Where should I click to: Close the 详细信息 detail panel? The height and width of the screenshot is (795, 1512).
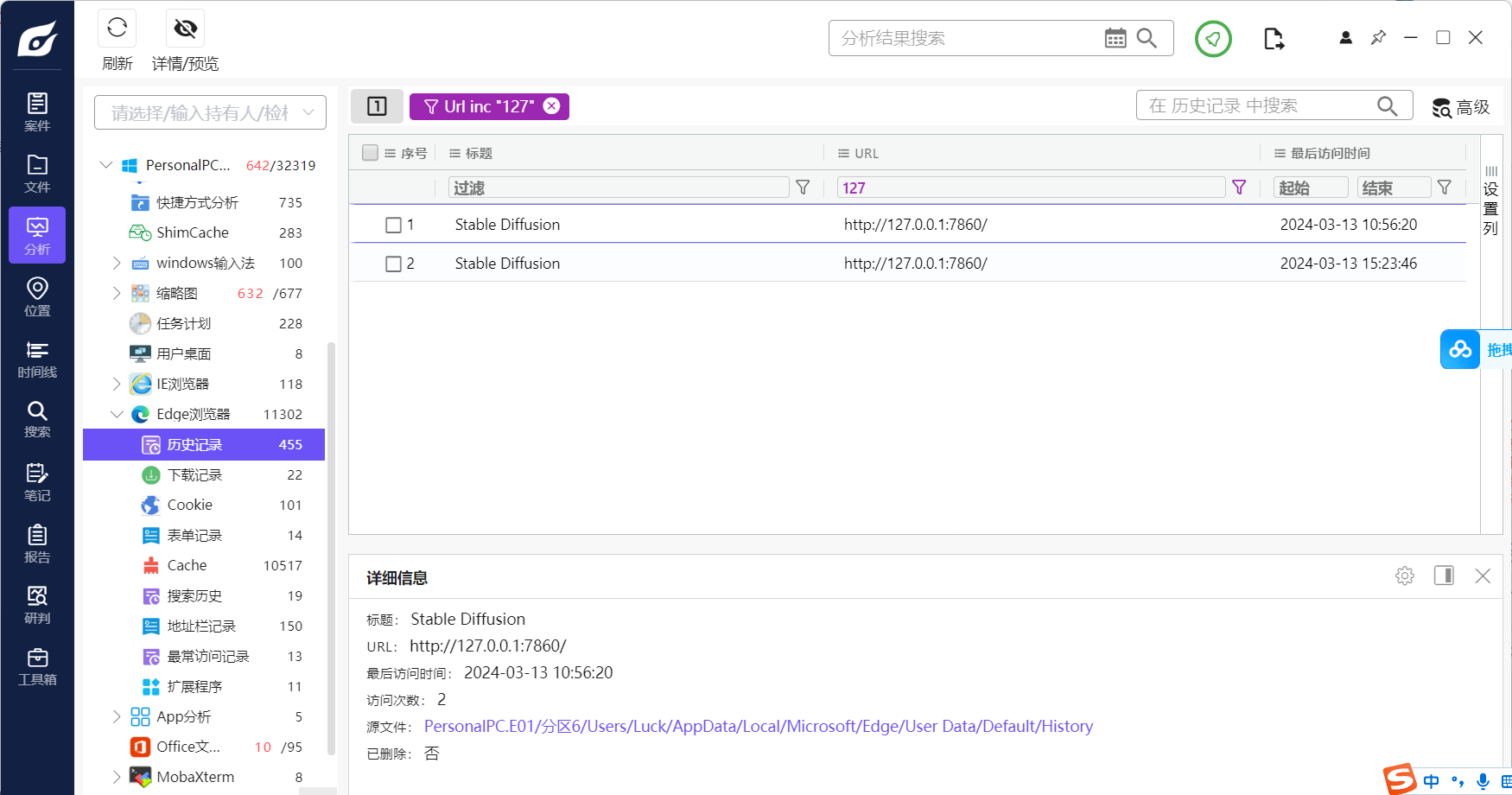coord(1483,576)
